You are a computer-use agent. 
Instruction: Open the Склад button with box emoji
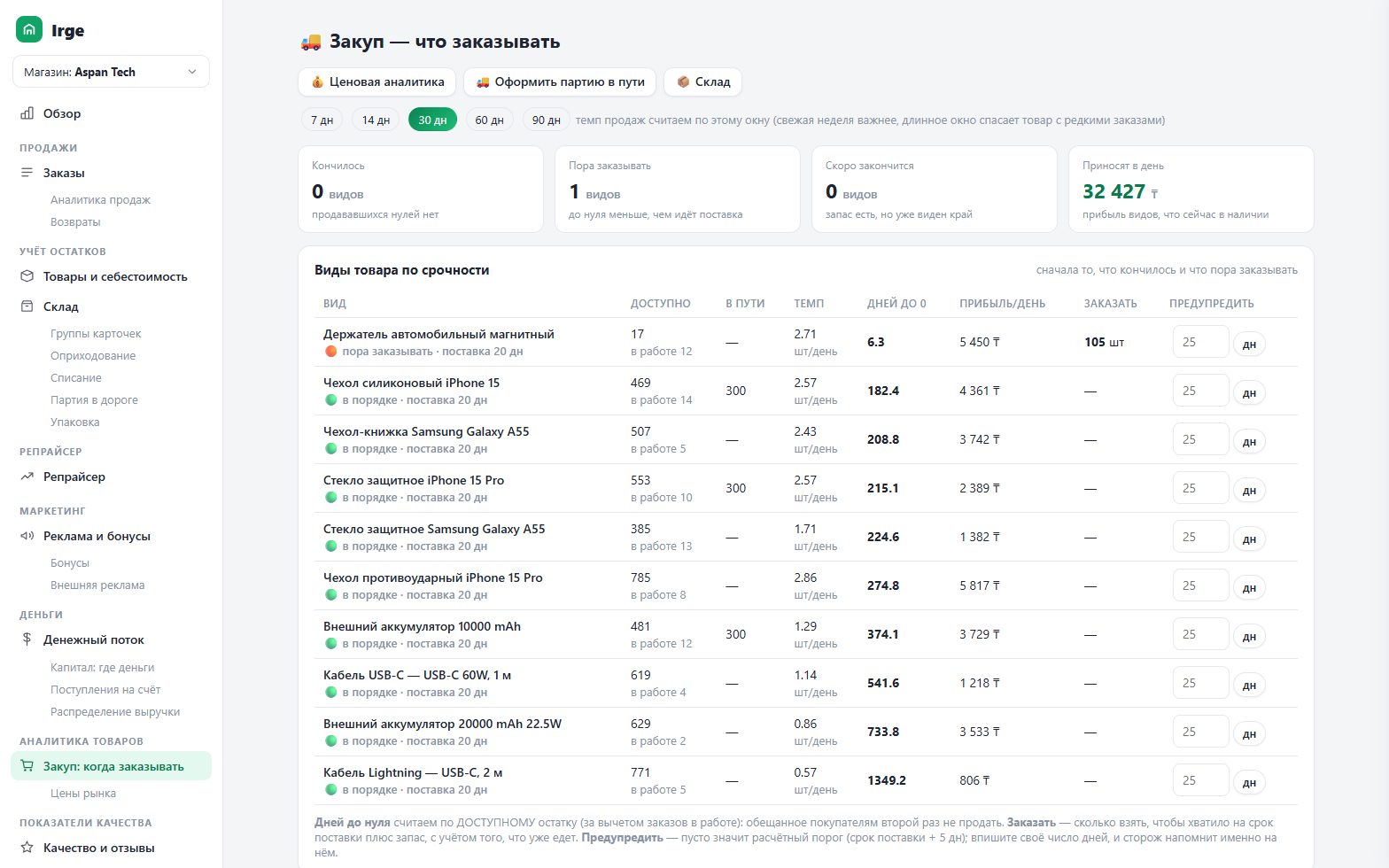tap(703, 81)
